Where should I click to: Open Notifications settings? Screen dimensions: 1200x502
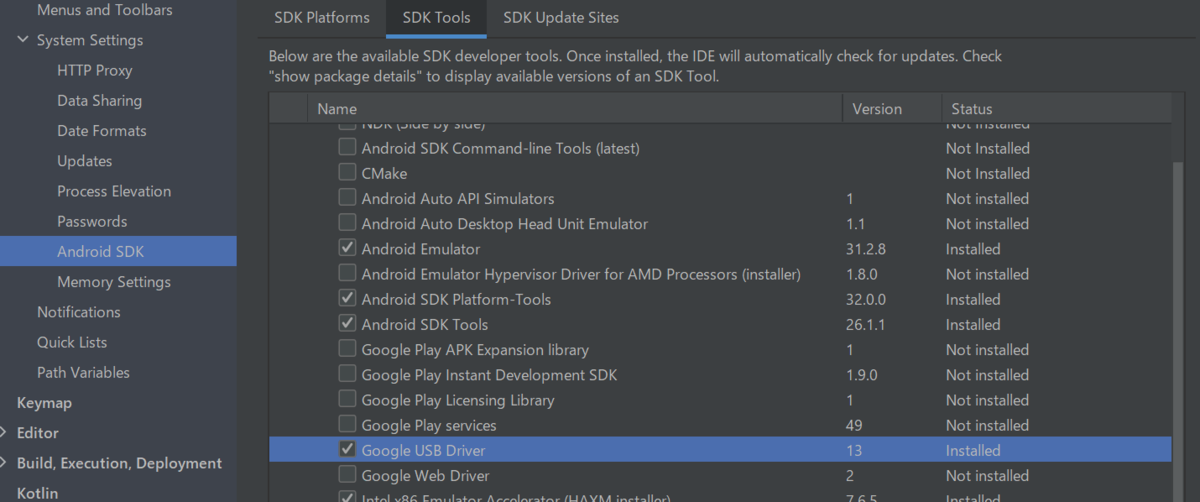pyautogui.click(x=79, y=312)
